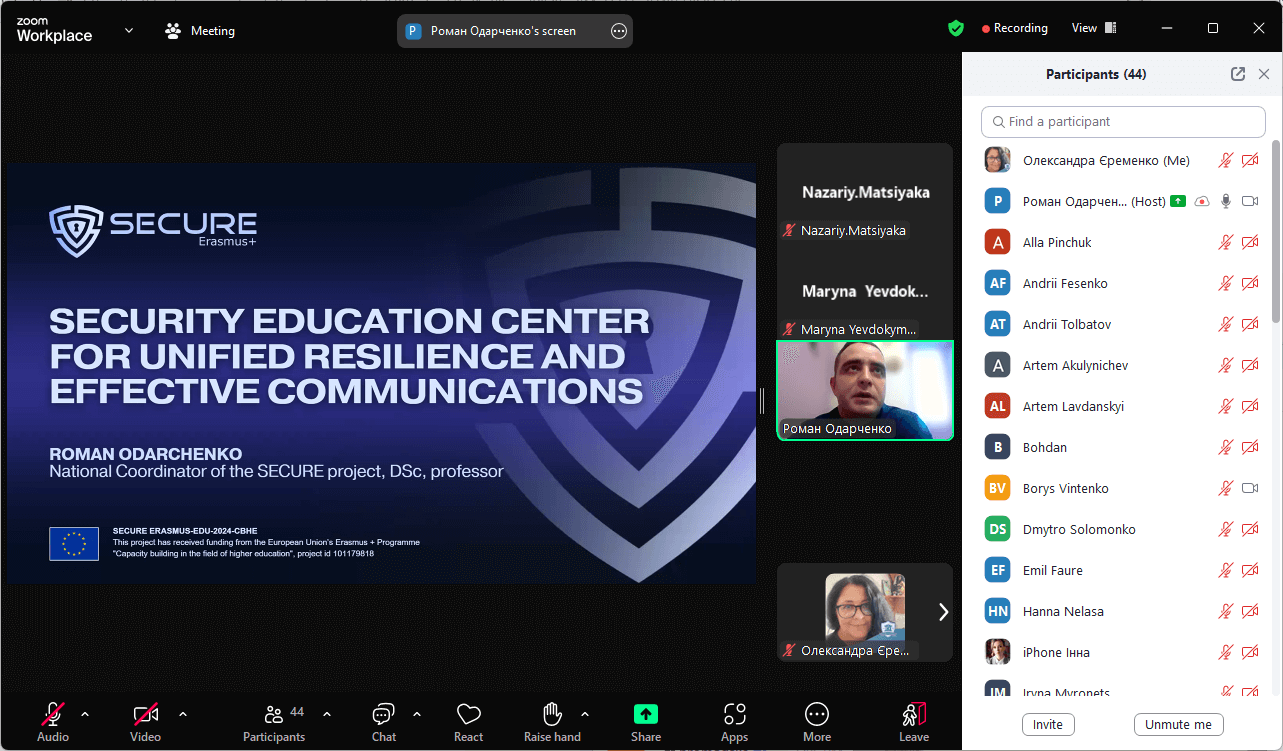The image size is (1283, 751).
Task: Select participant Dmytro Solomonko in list
Action: tap(1123, 529)
